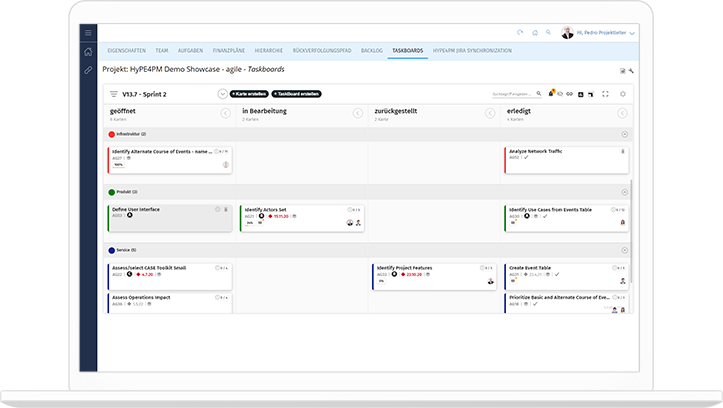Screen dimensions: 723x408
Task: Click the home icon in the sidebar
Action: pos(88,52)
